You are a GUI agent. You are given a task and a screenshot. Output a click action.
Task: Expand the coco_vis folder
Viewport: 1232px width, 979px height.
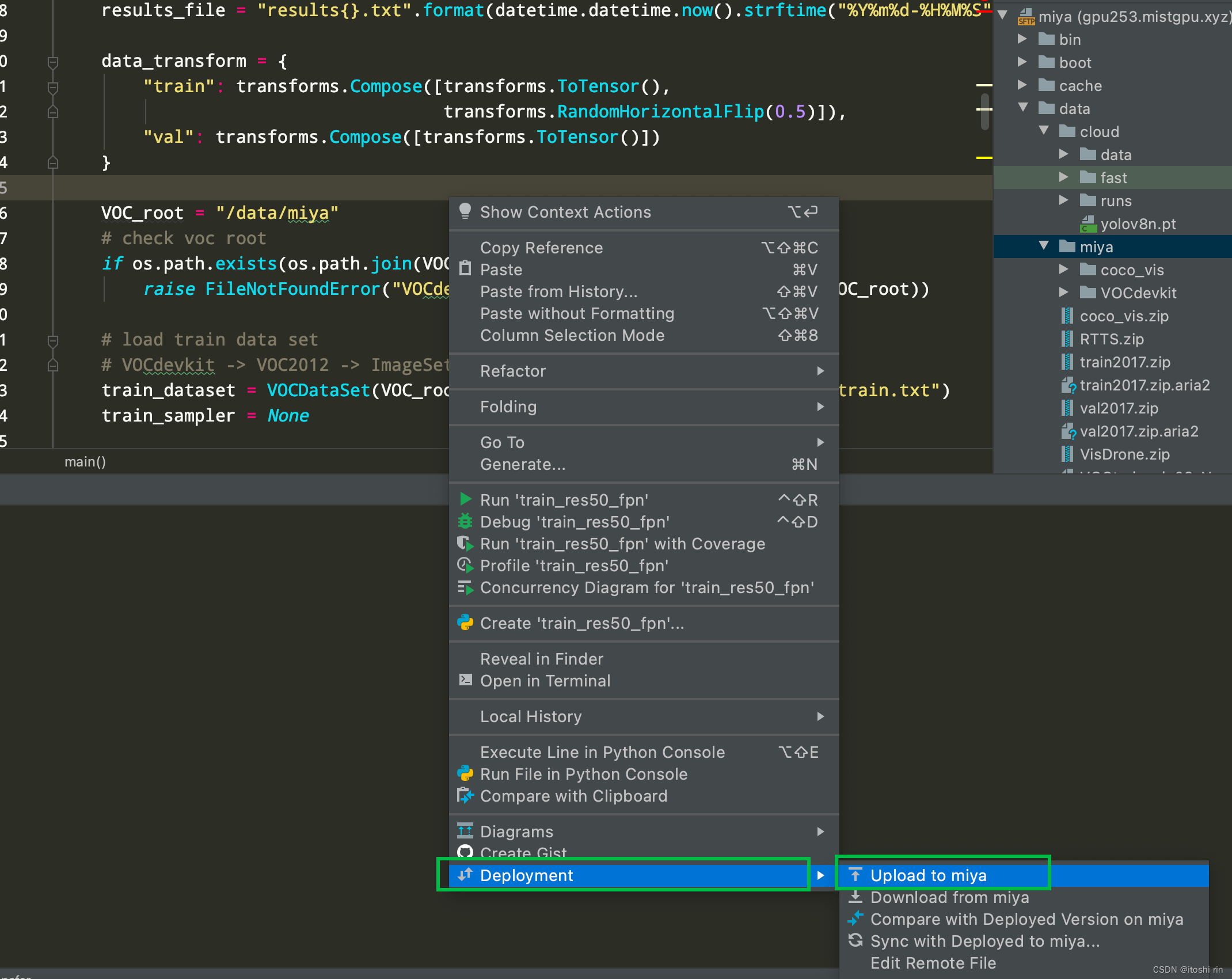tap(1064, 269)
